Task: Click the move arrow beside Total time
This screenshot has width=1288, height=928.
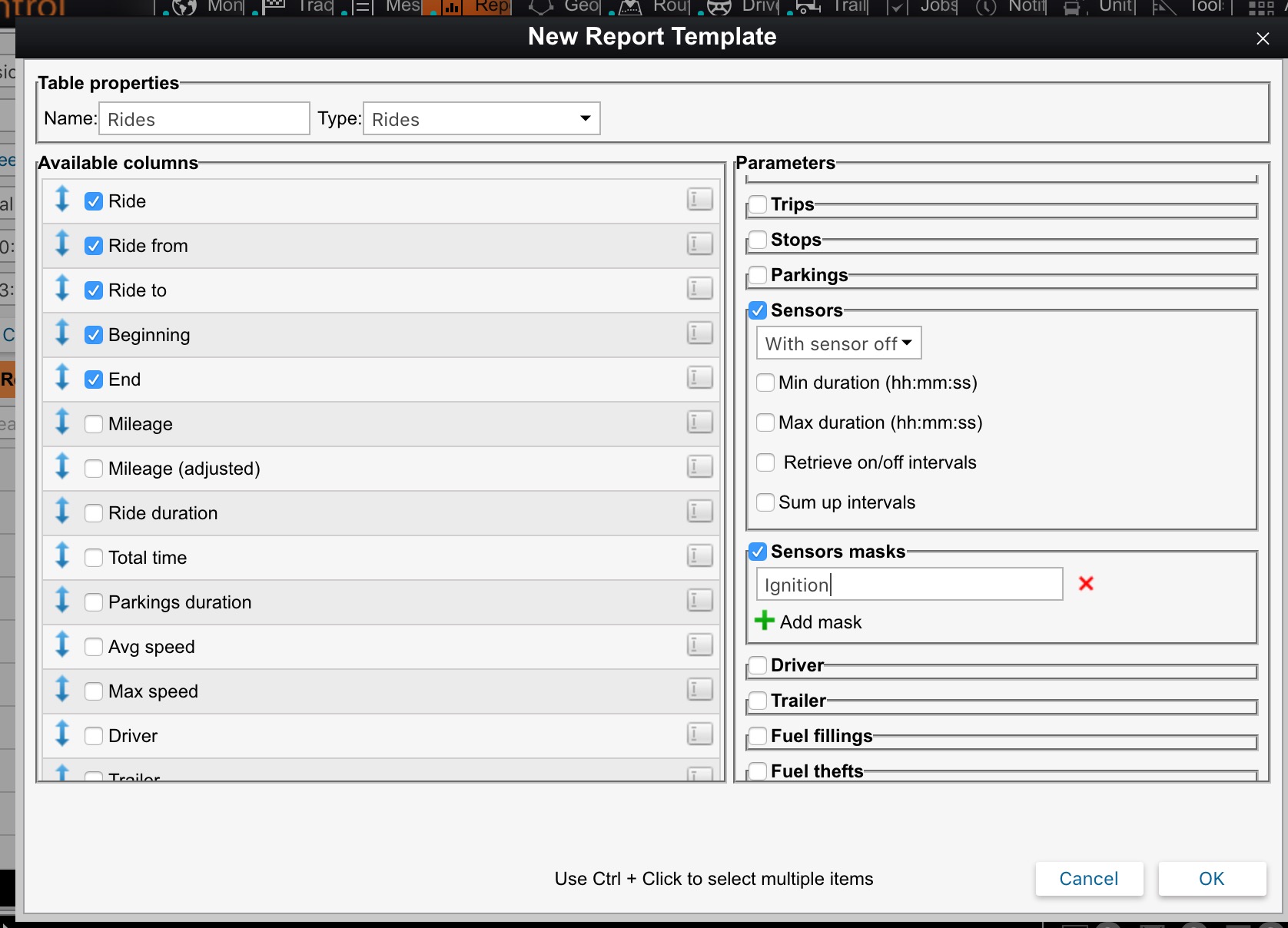Action: 62,556
